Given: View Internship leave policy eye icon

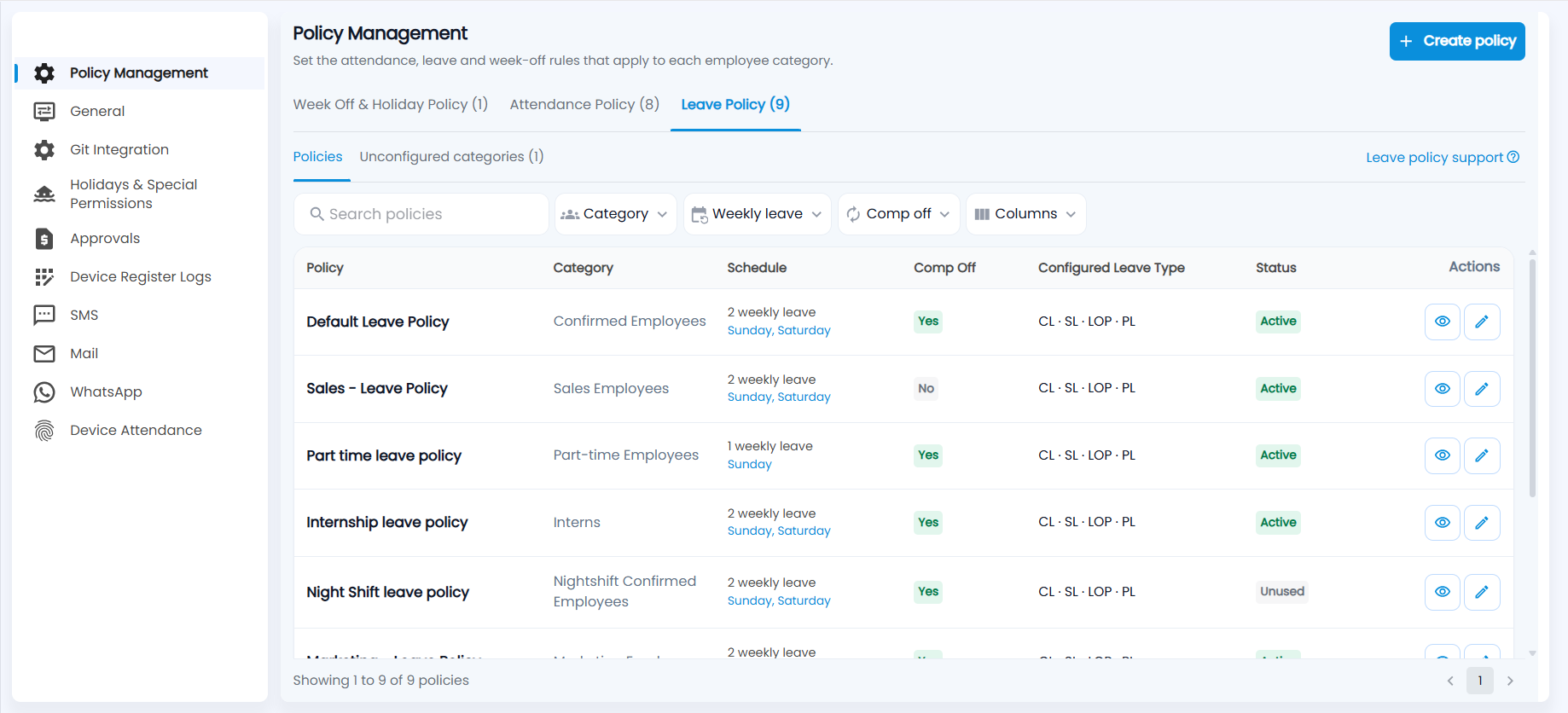Looking at the screenshot, I should (x=1443, y=522).
